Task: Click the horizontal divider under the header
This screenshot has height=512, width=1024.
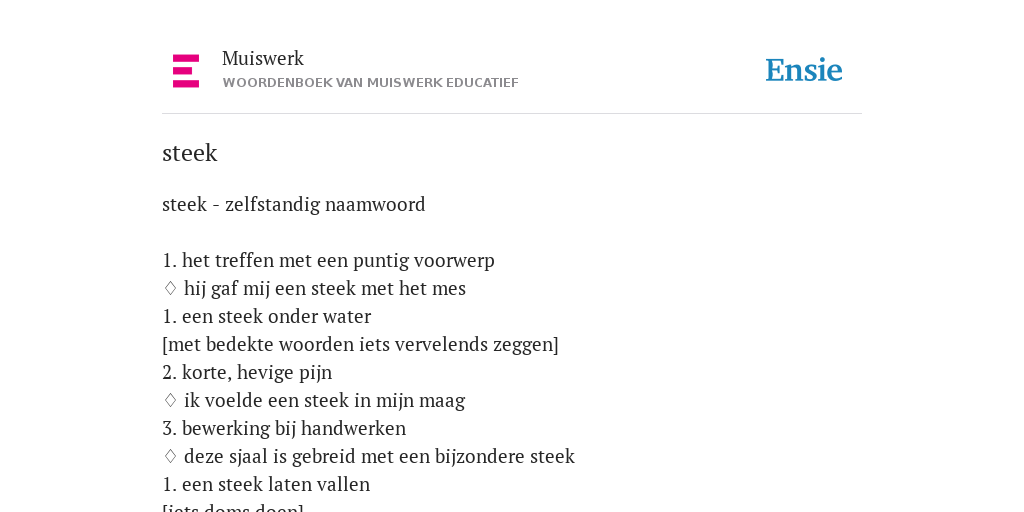Action: 512,114
